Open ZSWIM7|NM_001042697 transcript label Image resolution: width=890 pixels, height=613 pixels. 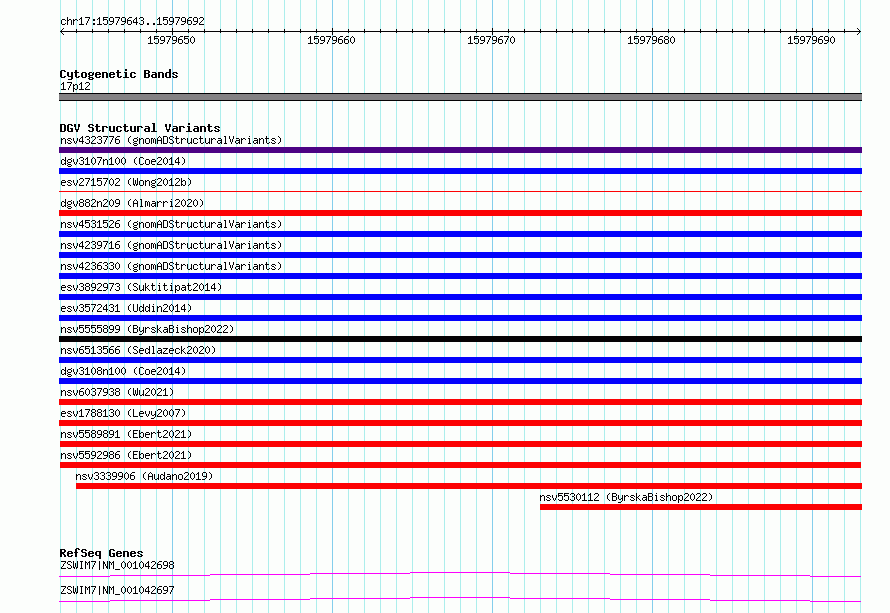(x=117, y=590)
